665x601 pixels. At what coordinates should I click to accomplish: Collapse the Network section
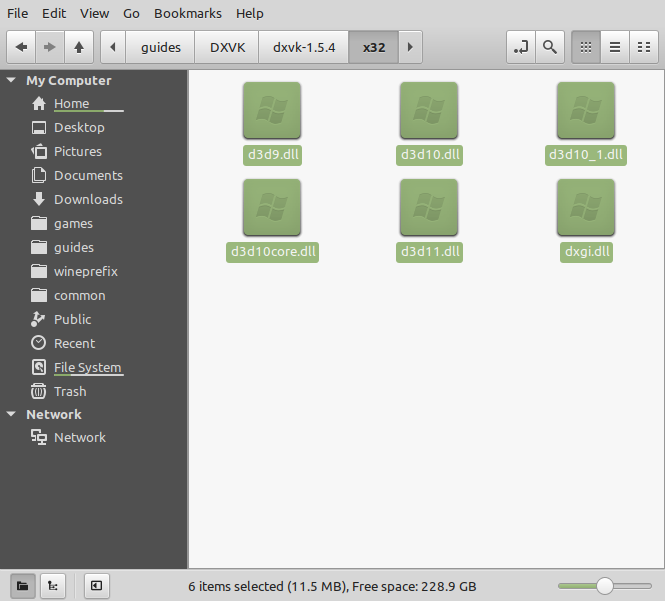click(11, 414)
